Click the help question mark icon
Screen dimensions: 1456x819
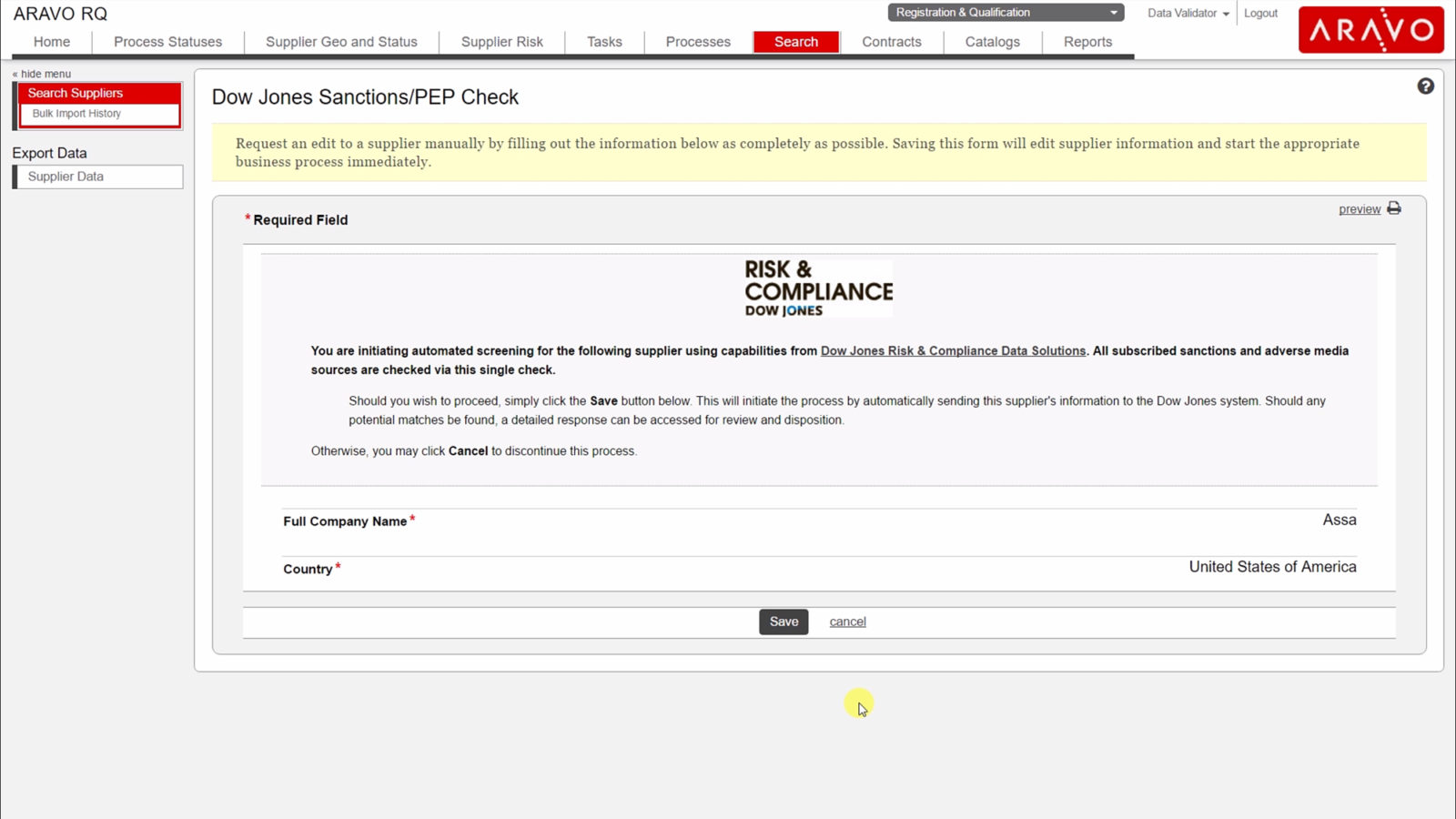(x=1425, y=86)
